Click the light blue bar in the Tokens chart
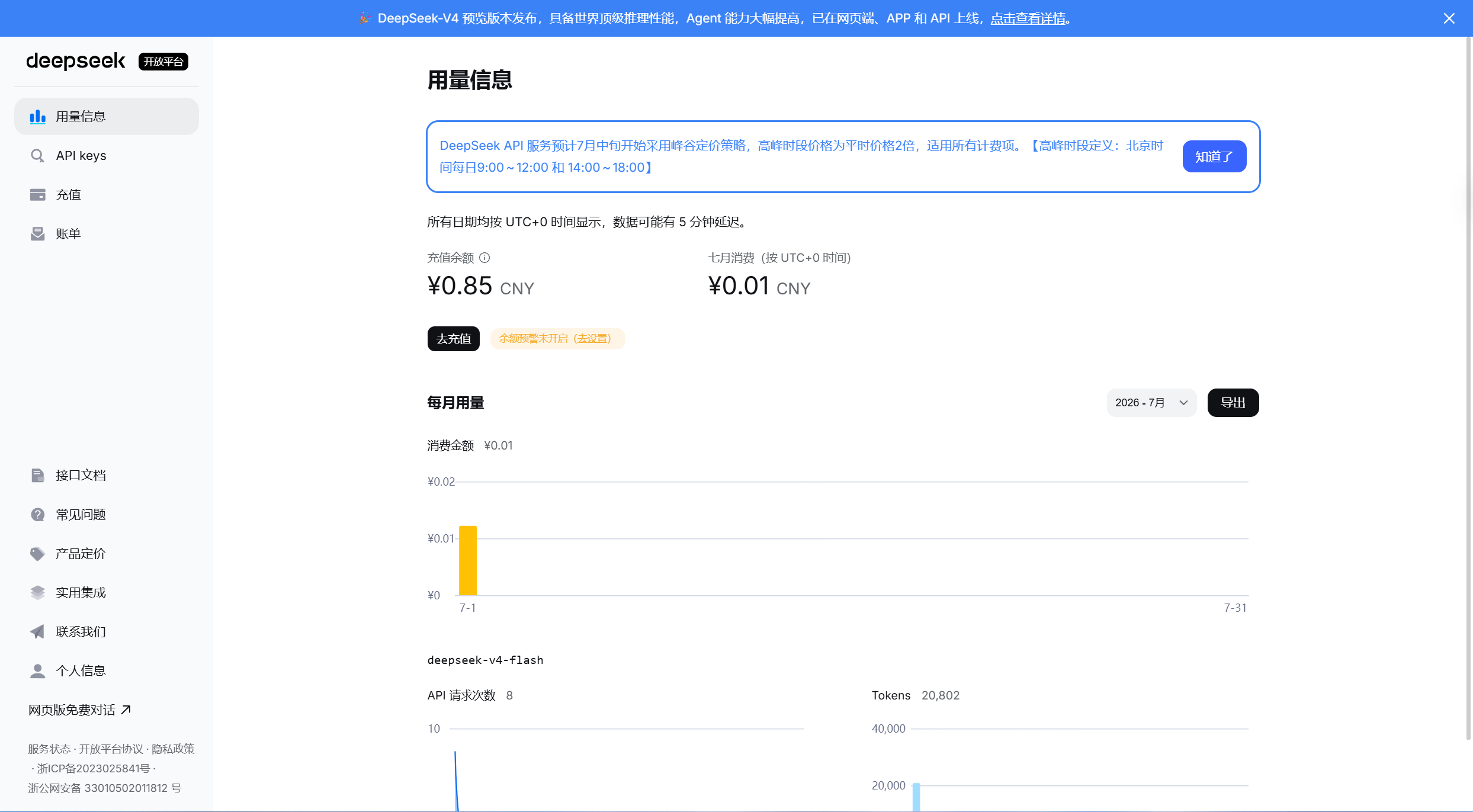The width and height of the screenshot is (1473, 812). [x=916, y=797]
